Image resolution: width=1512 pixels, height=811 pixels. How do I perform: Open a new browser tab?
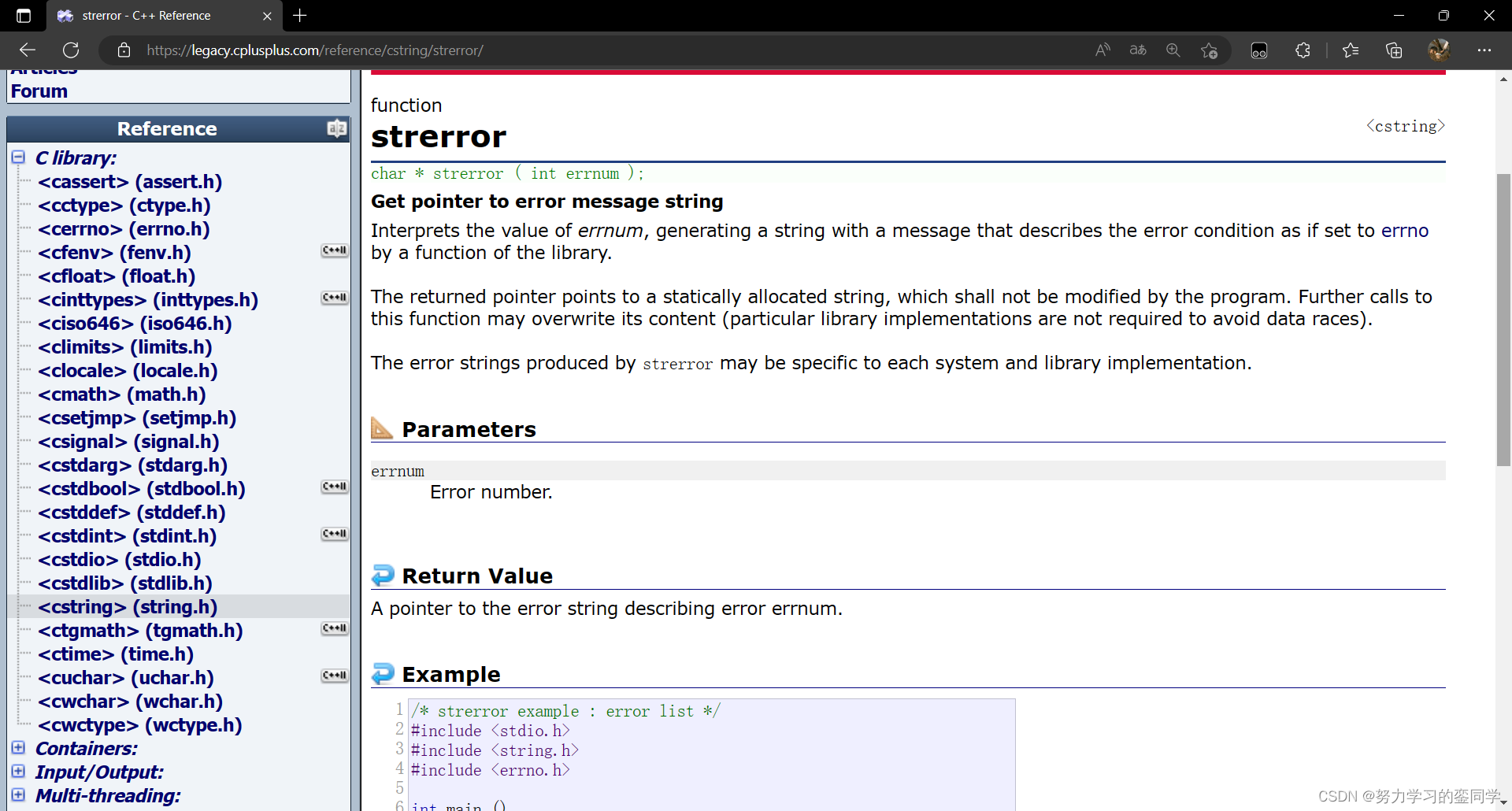pos(300,16)
